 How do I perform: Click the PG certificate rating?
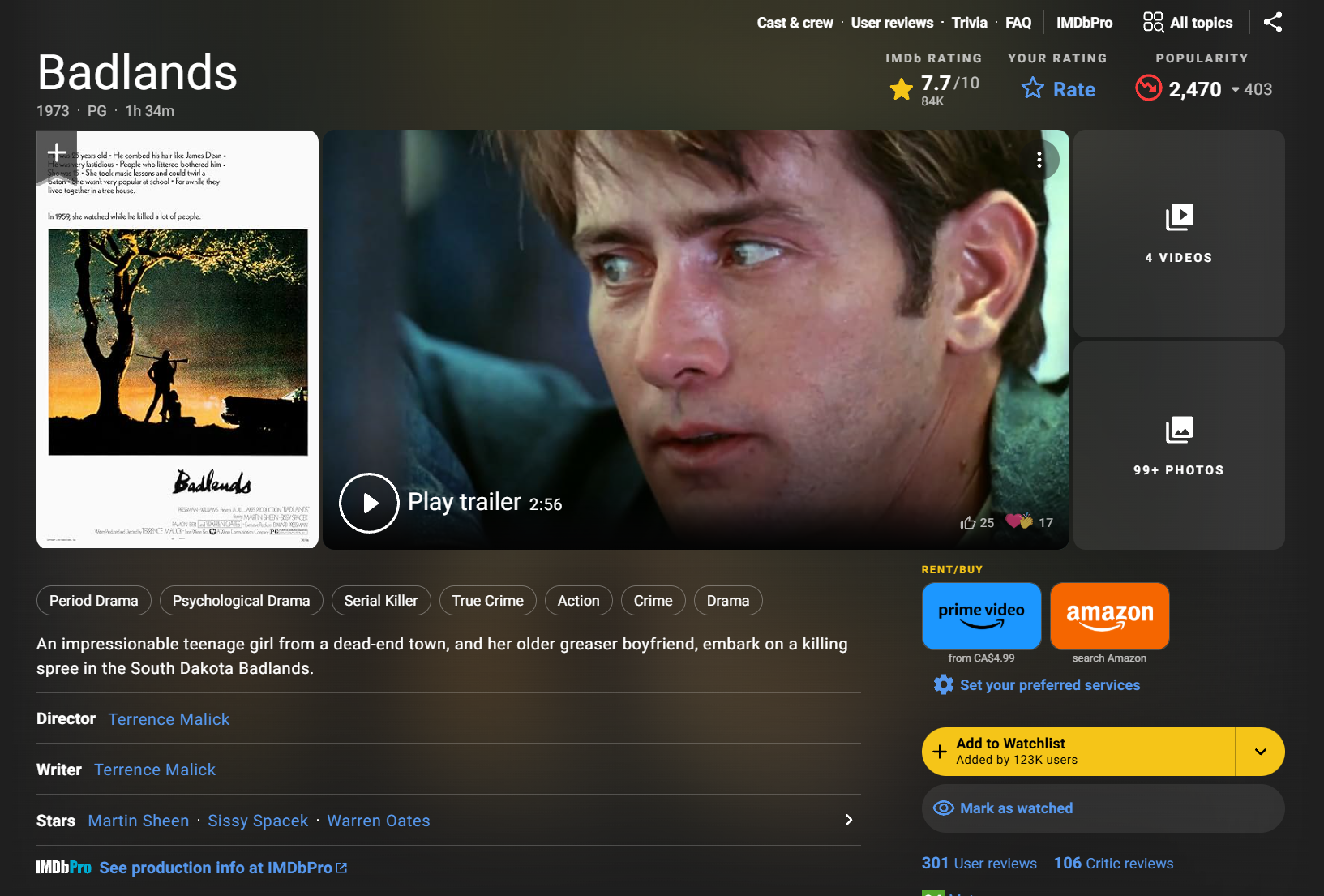[x=97, y=111]
